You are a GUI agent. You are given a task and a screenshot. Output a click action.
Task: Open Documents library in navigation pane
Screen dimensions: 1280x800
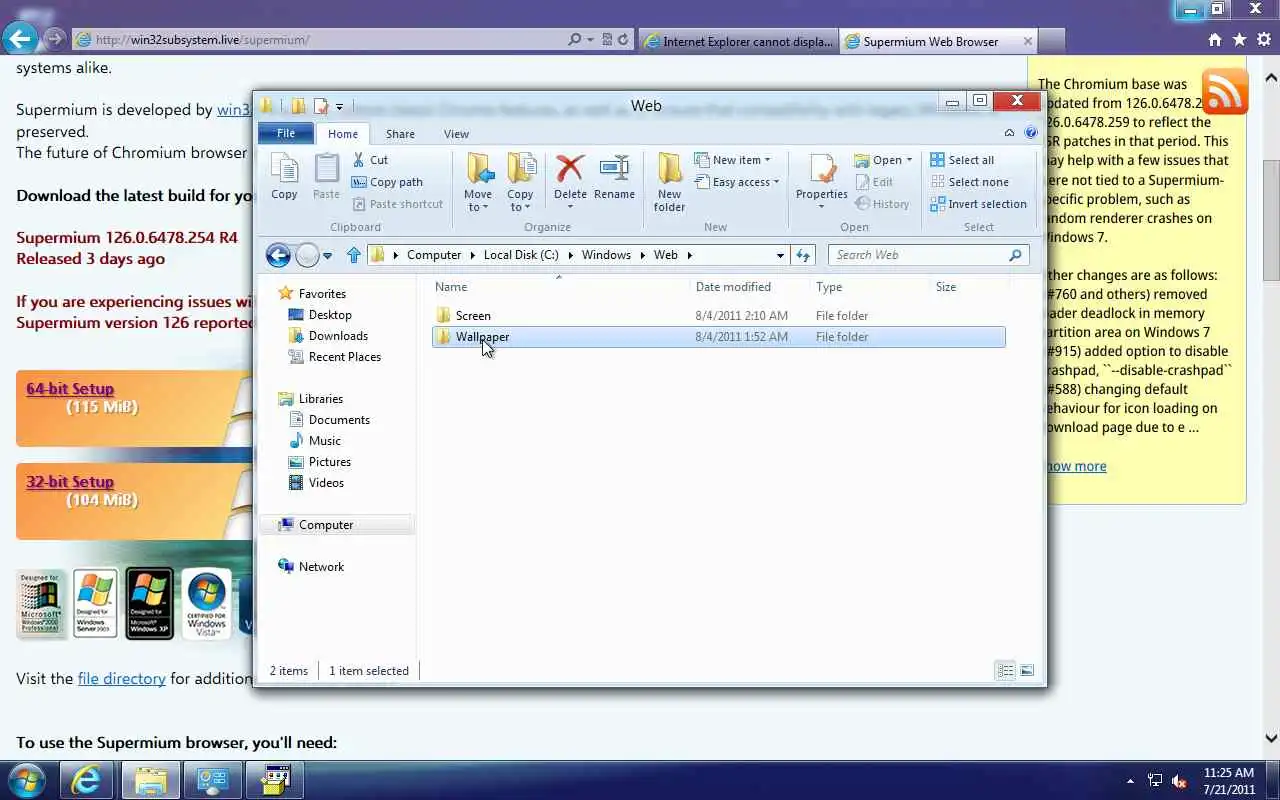(339, 420)
